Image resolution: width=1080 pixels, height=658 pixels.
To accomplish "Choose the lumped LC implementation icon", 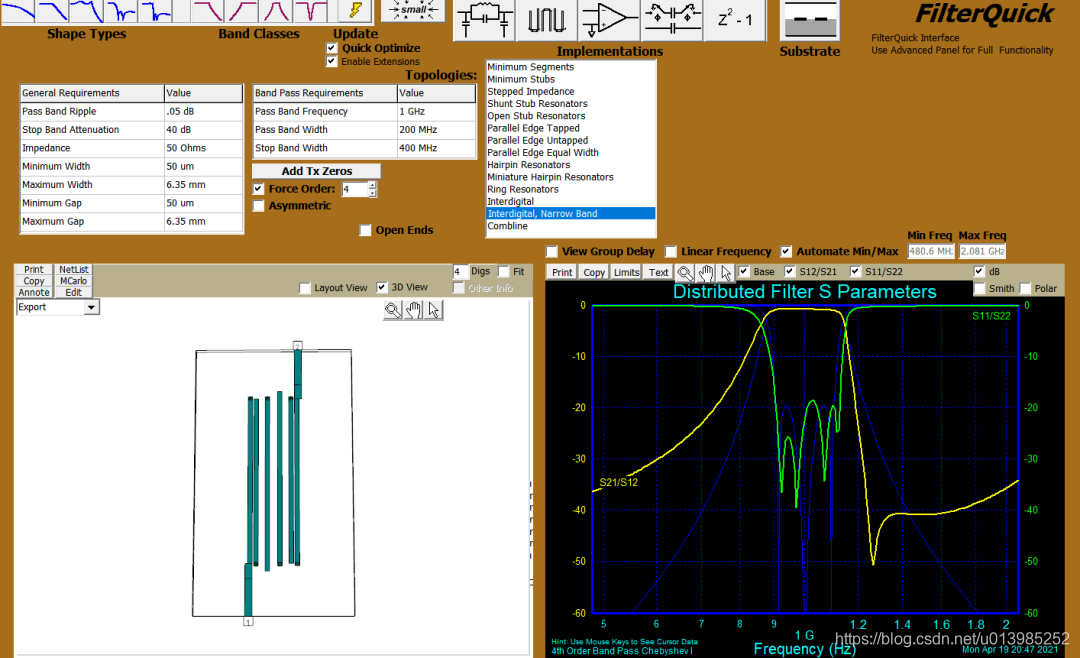I will tap(484, 19).
